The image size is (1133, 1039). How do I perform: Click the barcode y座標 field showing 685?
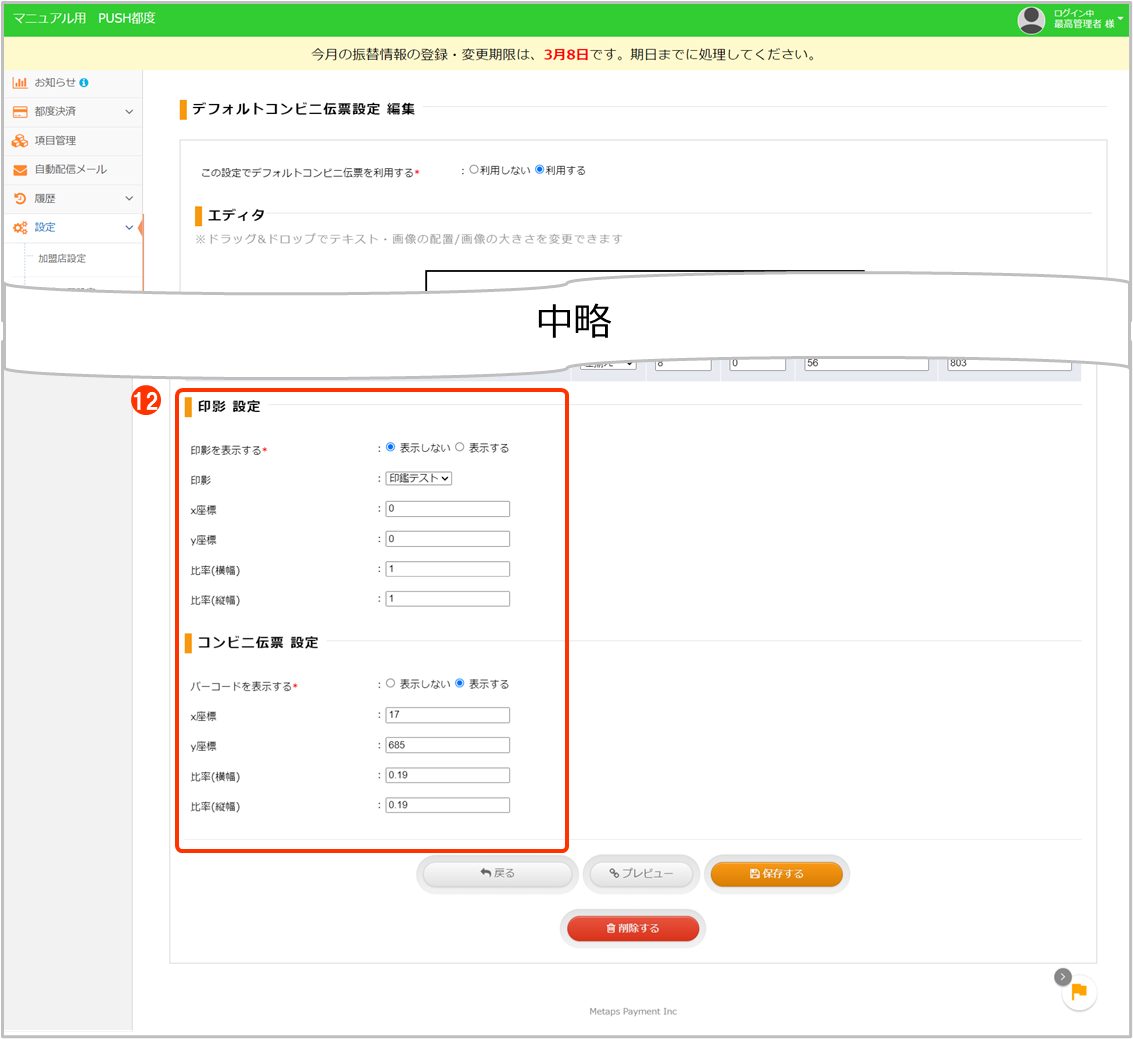(x=447, y=745)
